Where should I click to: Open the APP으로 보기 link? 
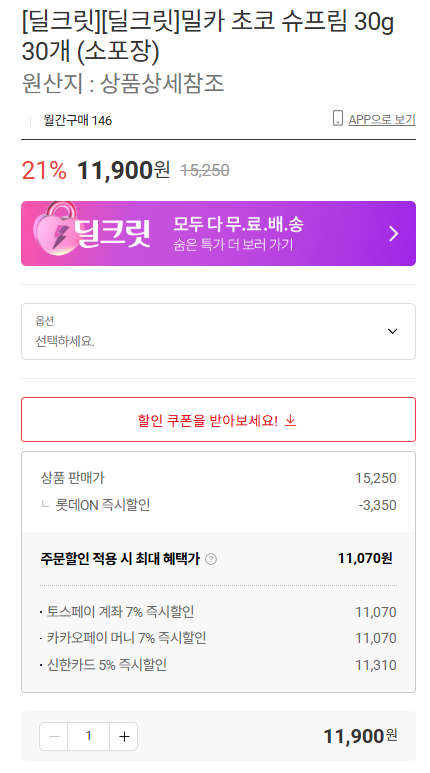[382, 120]
